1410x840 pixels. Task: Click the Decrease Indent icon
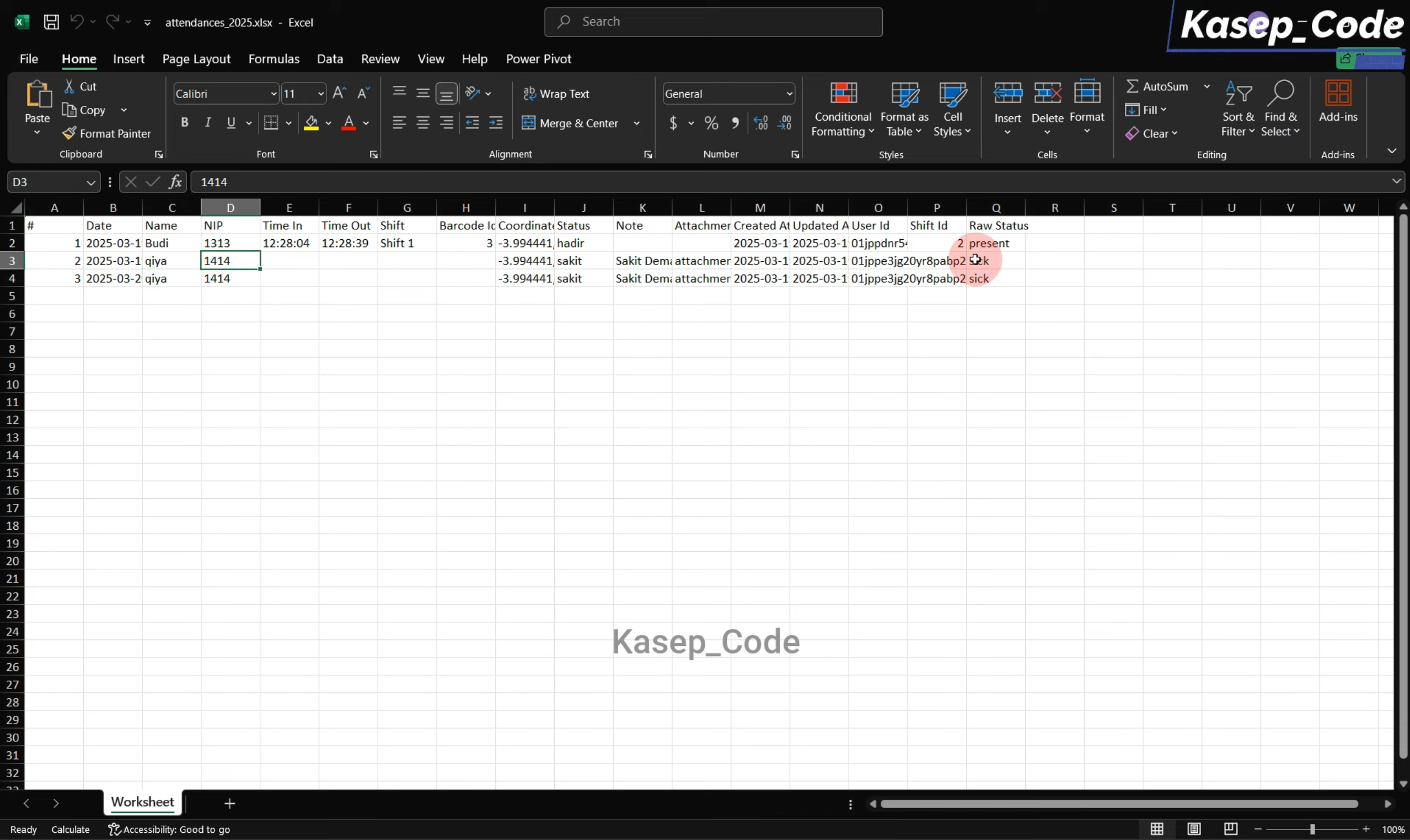(x=471, y=122)
